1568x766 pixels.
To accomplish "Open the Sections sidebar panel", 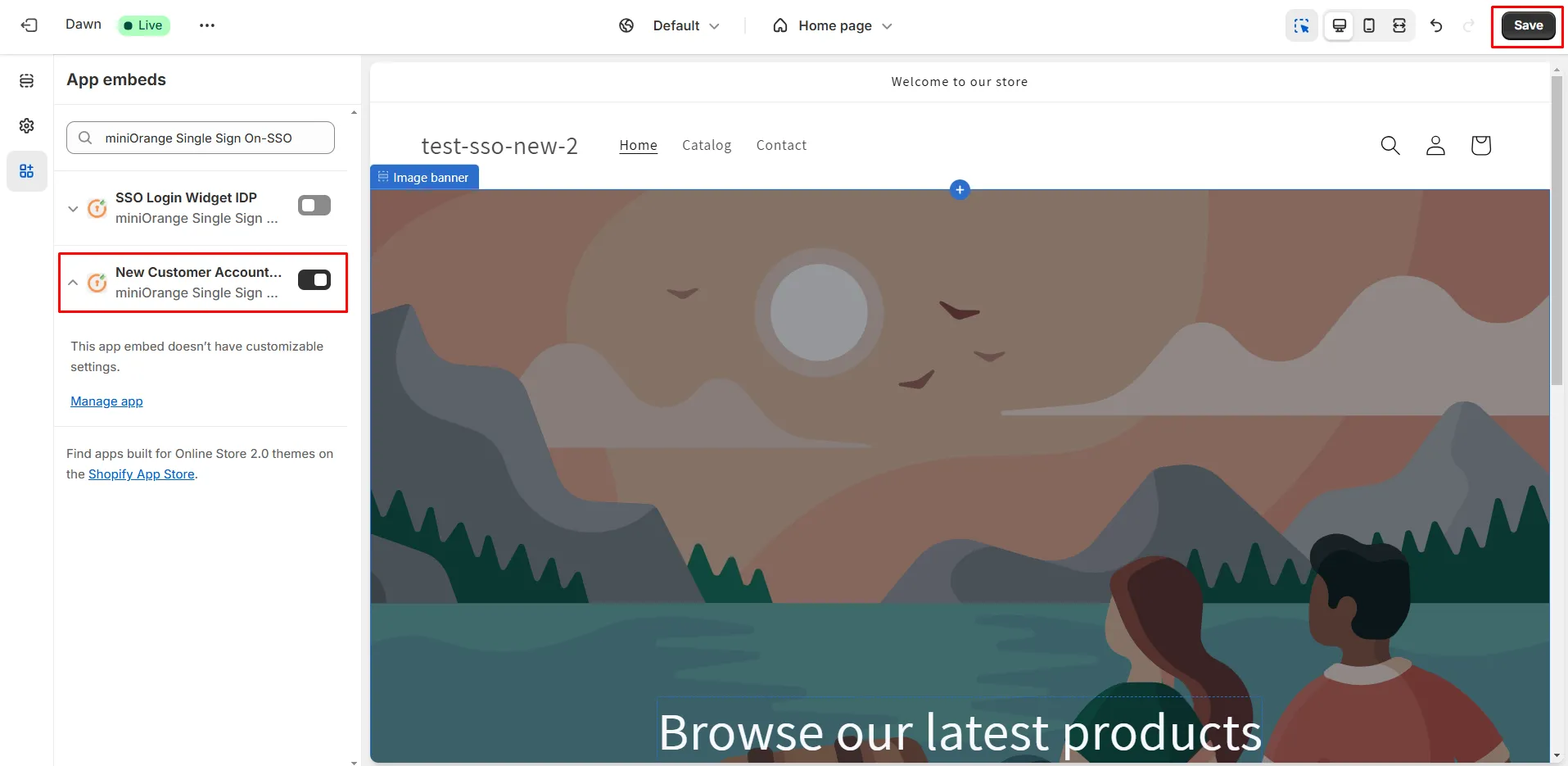I will [27, 80].
